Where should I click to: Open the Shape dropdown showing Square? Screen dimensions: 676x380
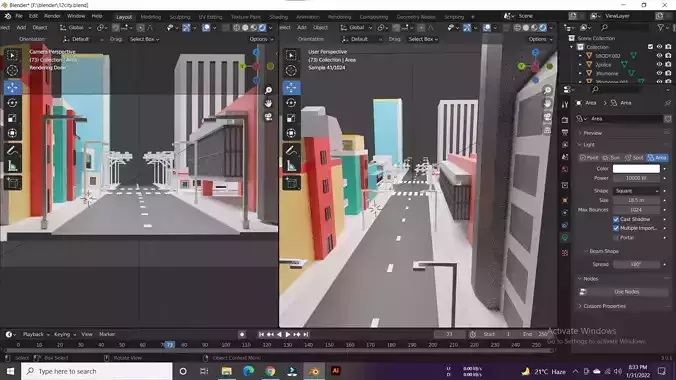coord(636,191)
